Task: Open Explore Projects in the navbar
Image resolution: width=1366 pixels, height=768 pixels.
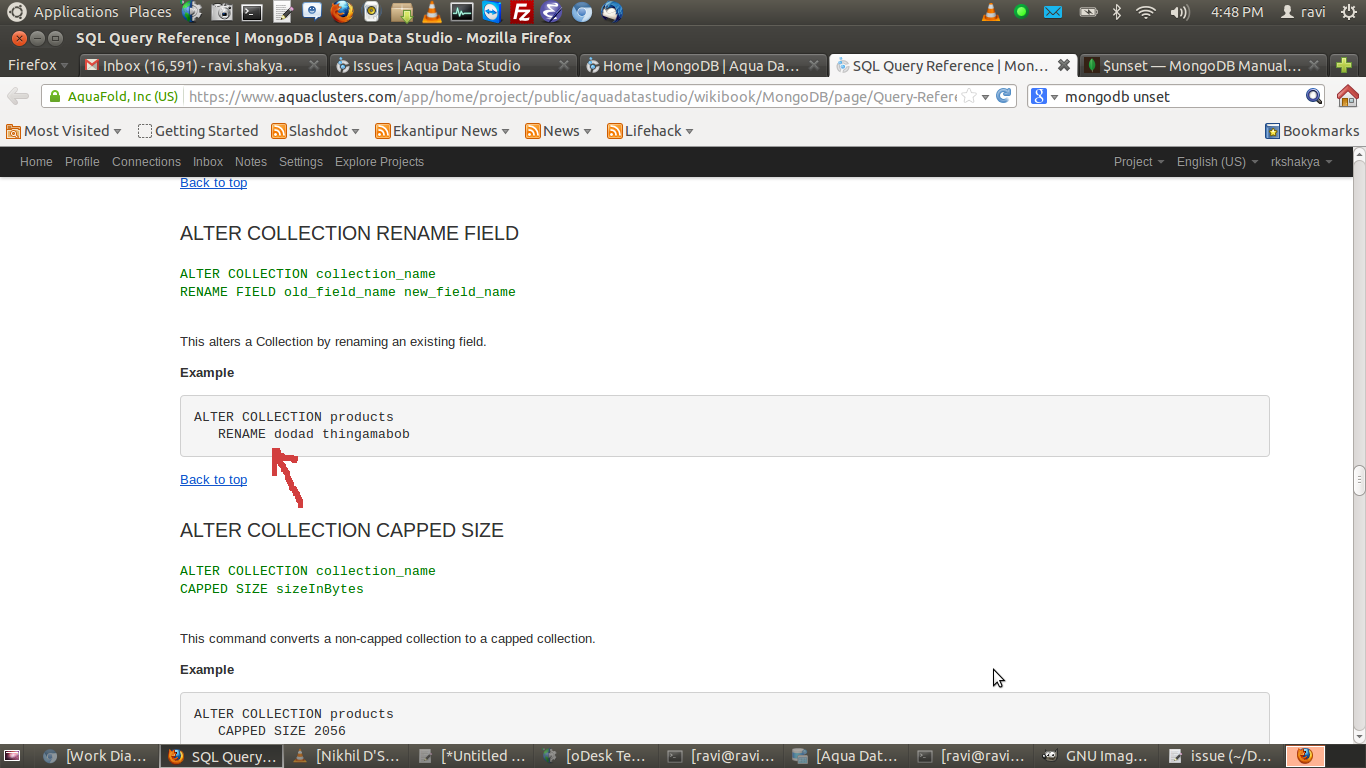Action: 379,162
